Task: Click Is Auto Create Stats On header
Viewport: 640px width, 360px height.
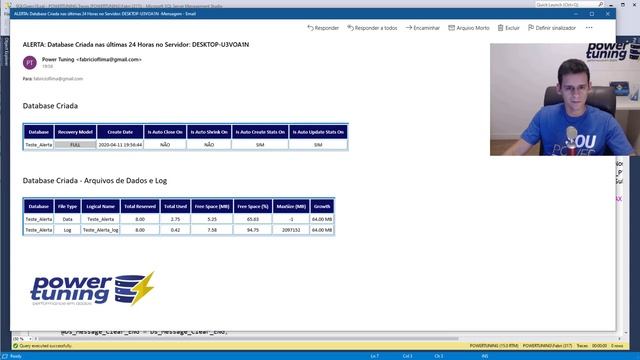Action: click(260, 132)
